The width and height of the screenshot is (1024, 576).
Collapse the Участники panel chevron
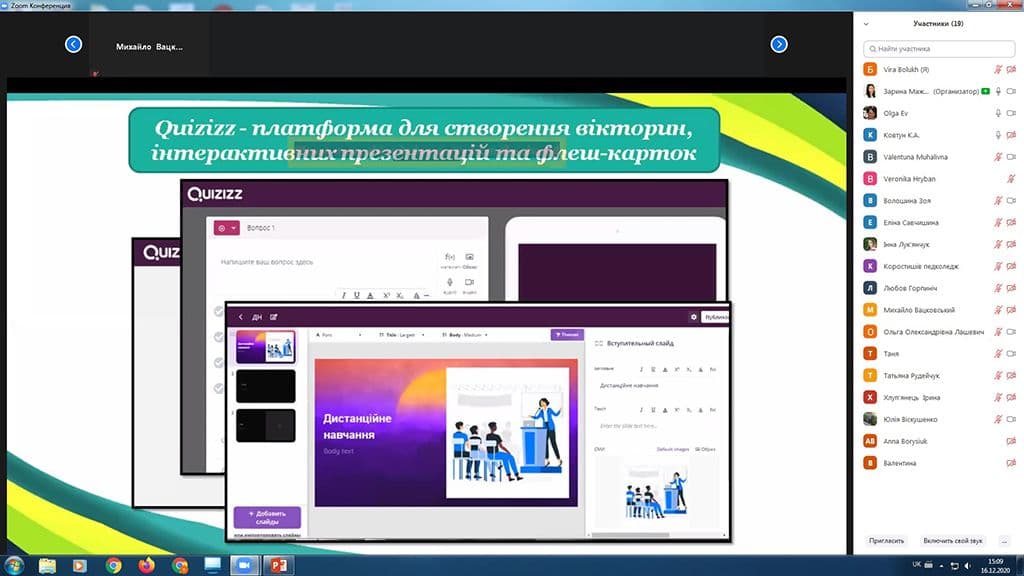tap(866, 24)
